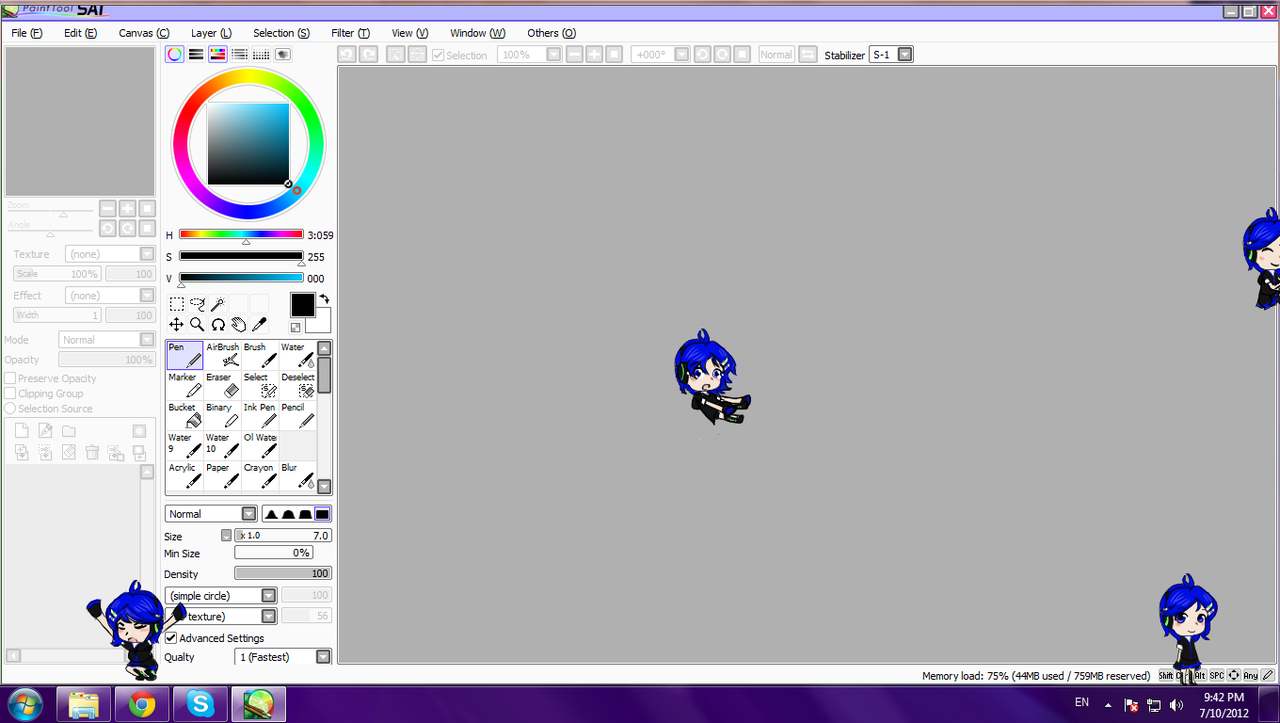Open the Quality 1 (Fastest) dropdown
The height and width of the screenshot is (723, 1280).
click(283, 657)
